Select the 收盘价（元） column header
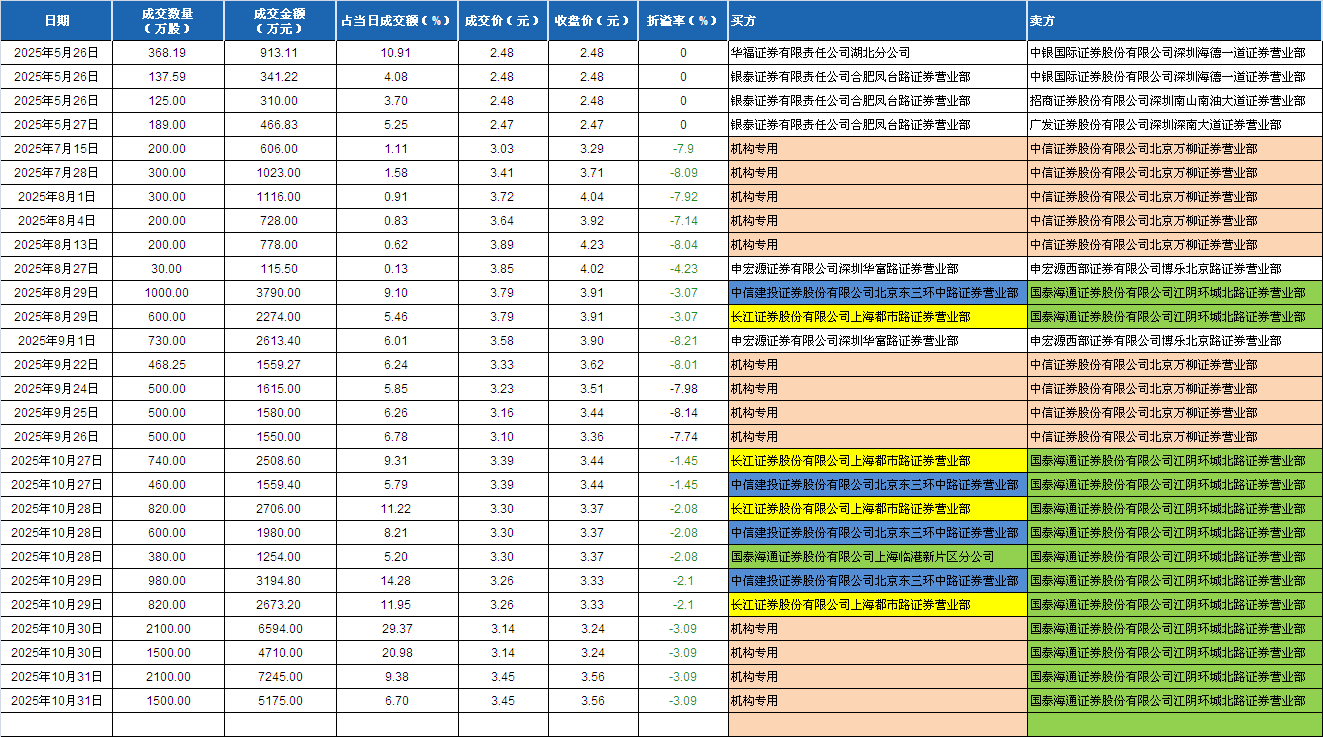Image resolution: width=1323 pixels, height=737 pixels. click(592, 20)
